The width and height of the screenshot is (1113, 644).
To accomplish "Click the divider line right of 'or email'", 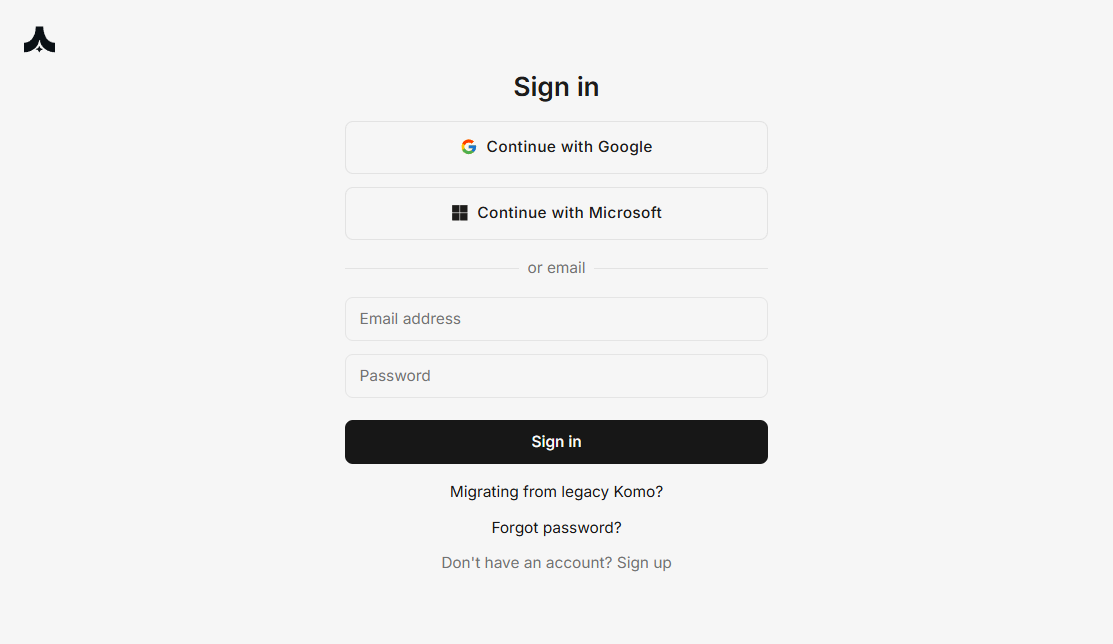I will 680,268.
